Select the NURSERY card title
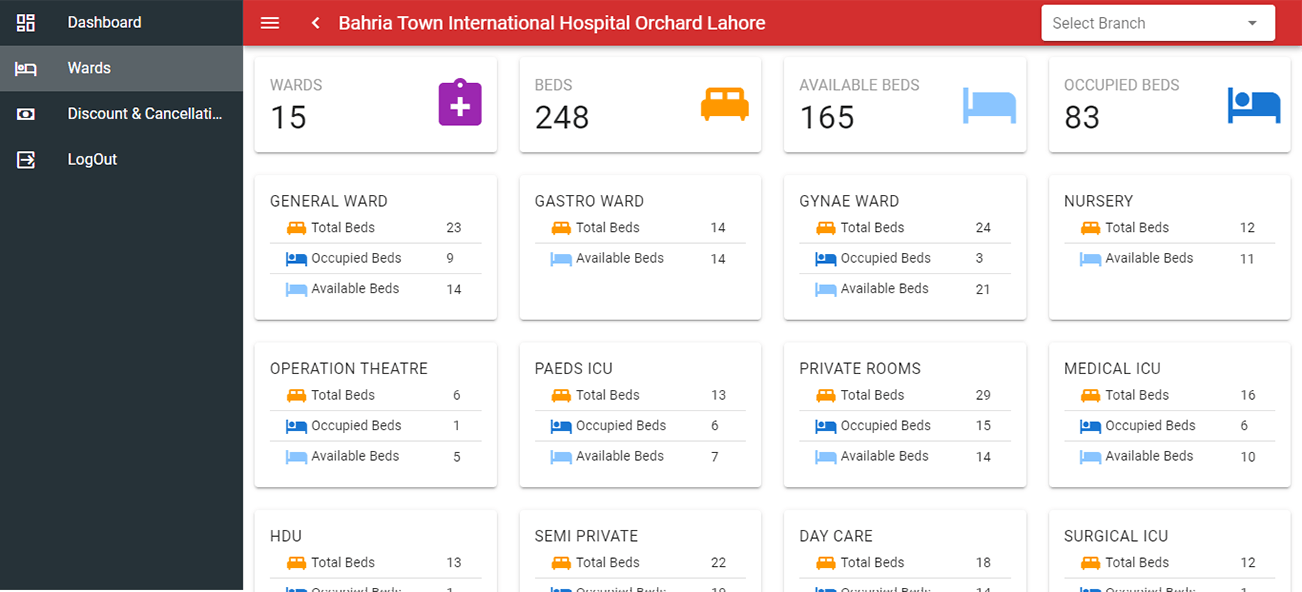The image size is (1302, 592). point(1098,201)
